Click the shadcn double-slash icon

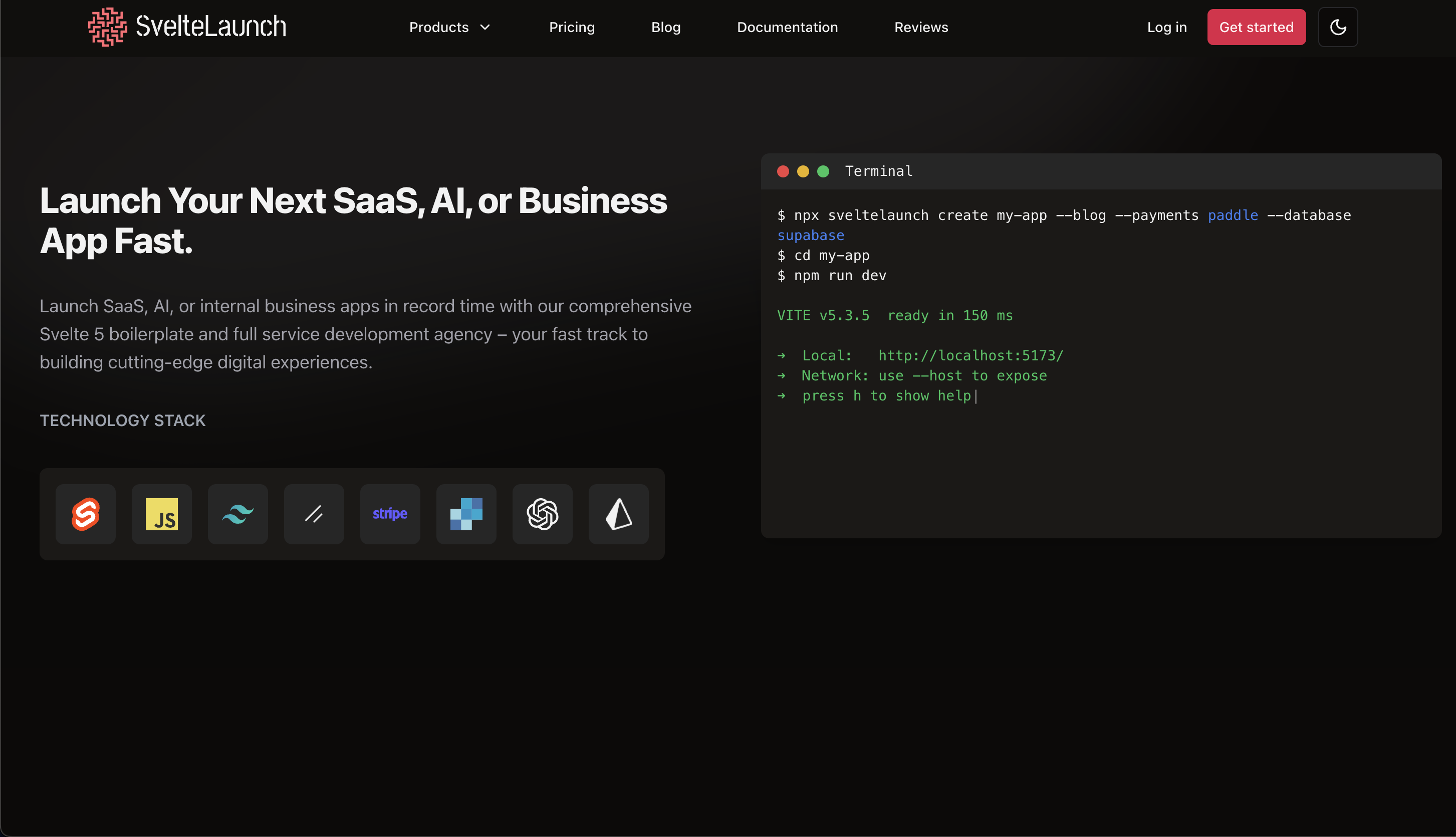point(314,514)
